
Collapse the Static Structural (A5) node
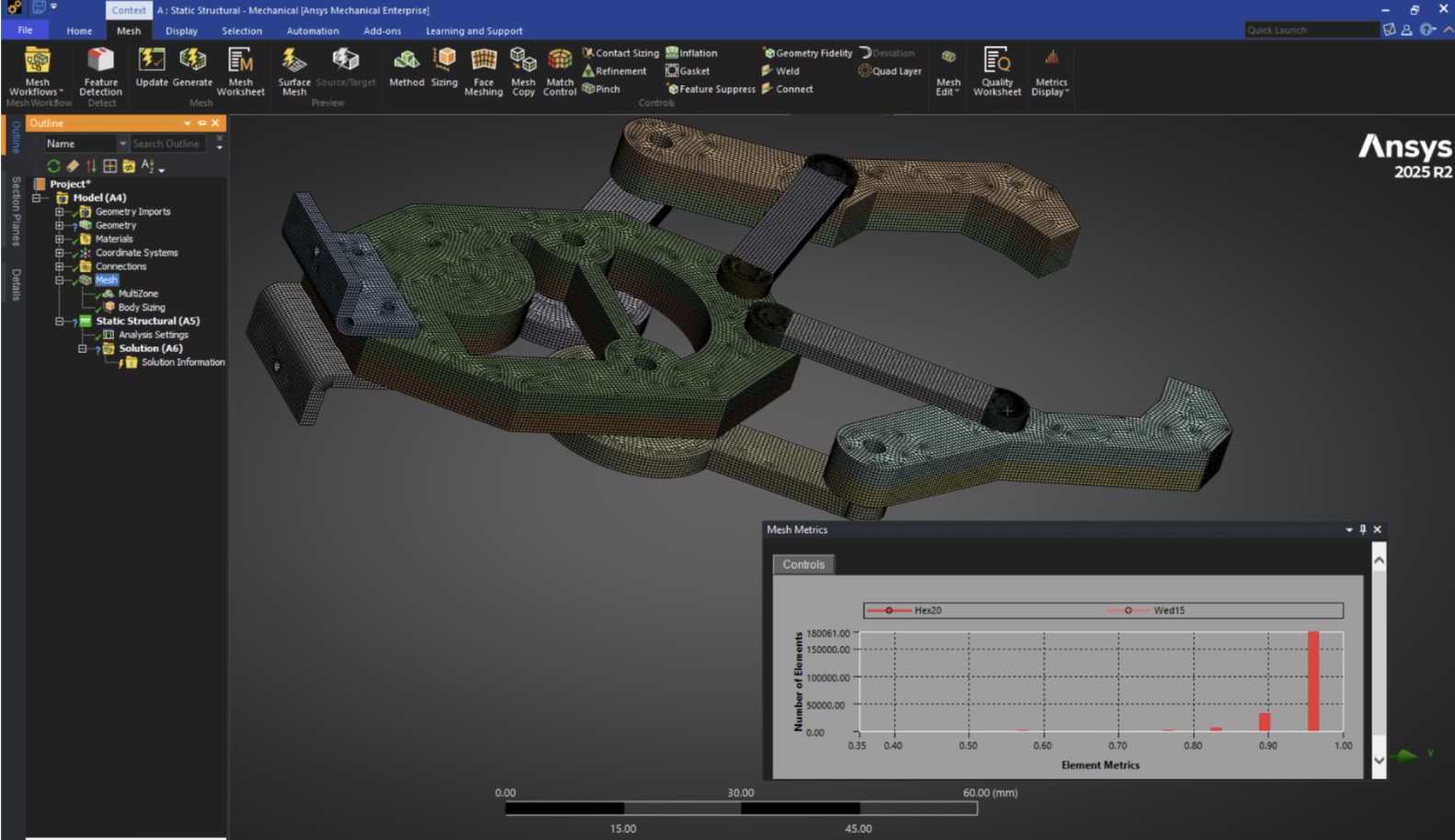pos(59,322)
